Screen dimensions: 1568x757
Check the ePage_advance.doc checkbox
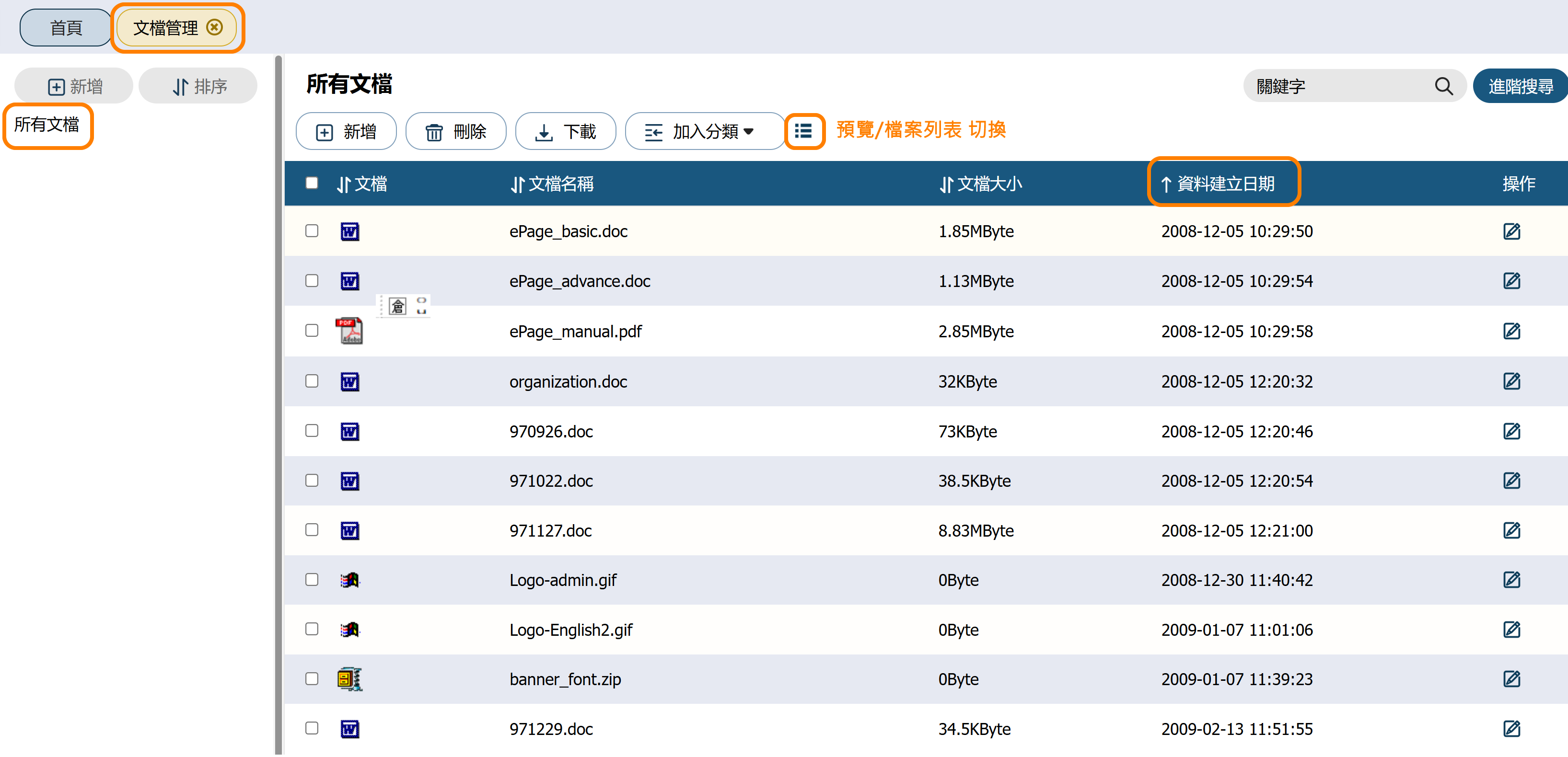(312, 281)
